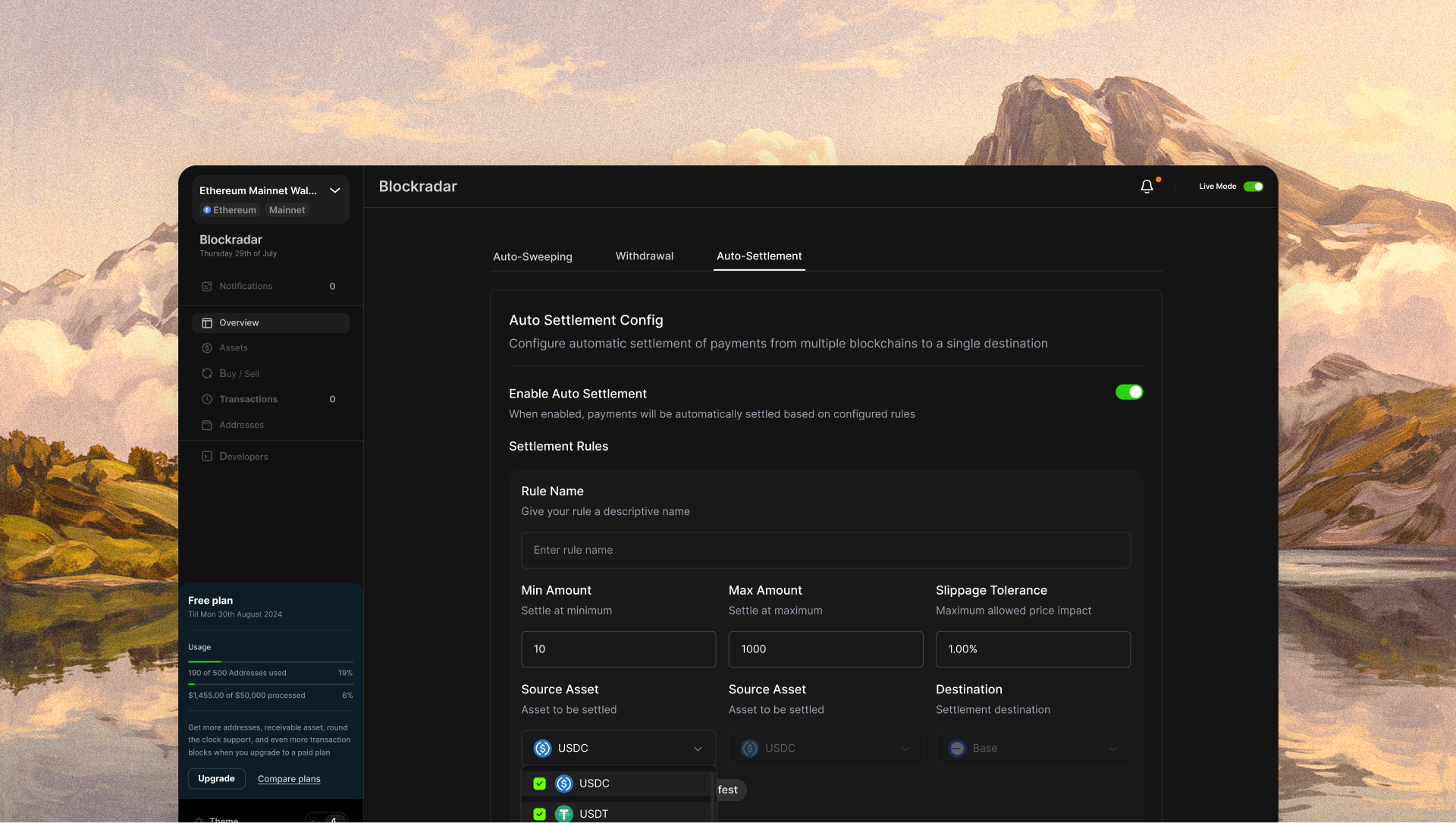Expand the Ethereum Mainnet Wallet selector
Viewport: 1456px width, 823px height.
tap(334, 191)
